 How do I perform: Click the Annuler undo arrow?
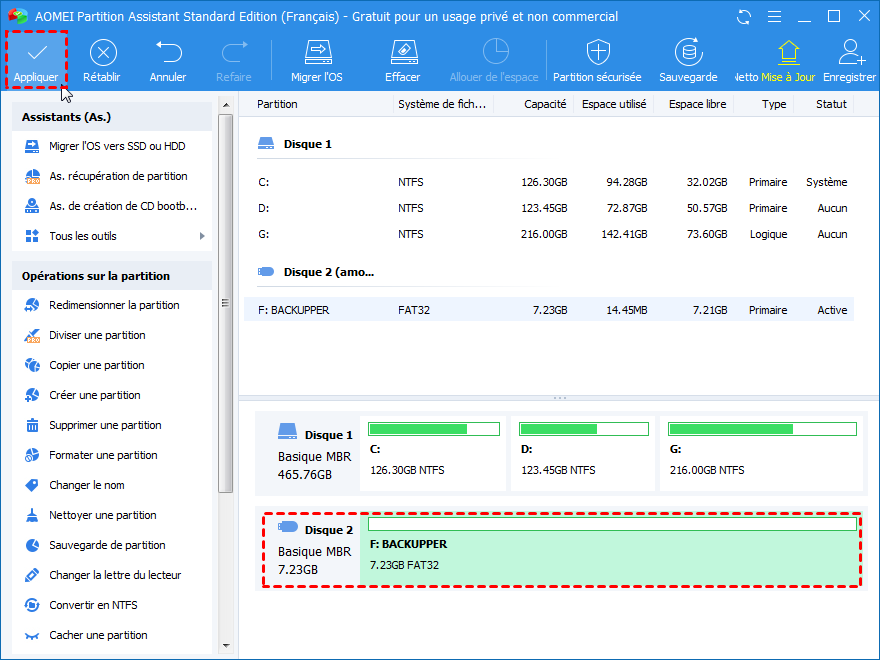click(x=168, y=53)
